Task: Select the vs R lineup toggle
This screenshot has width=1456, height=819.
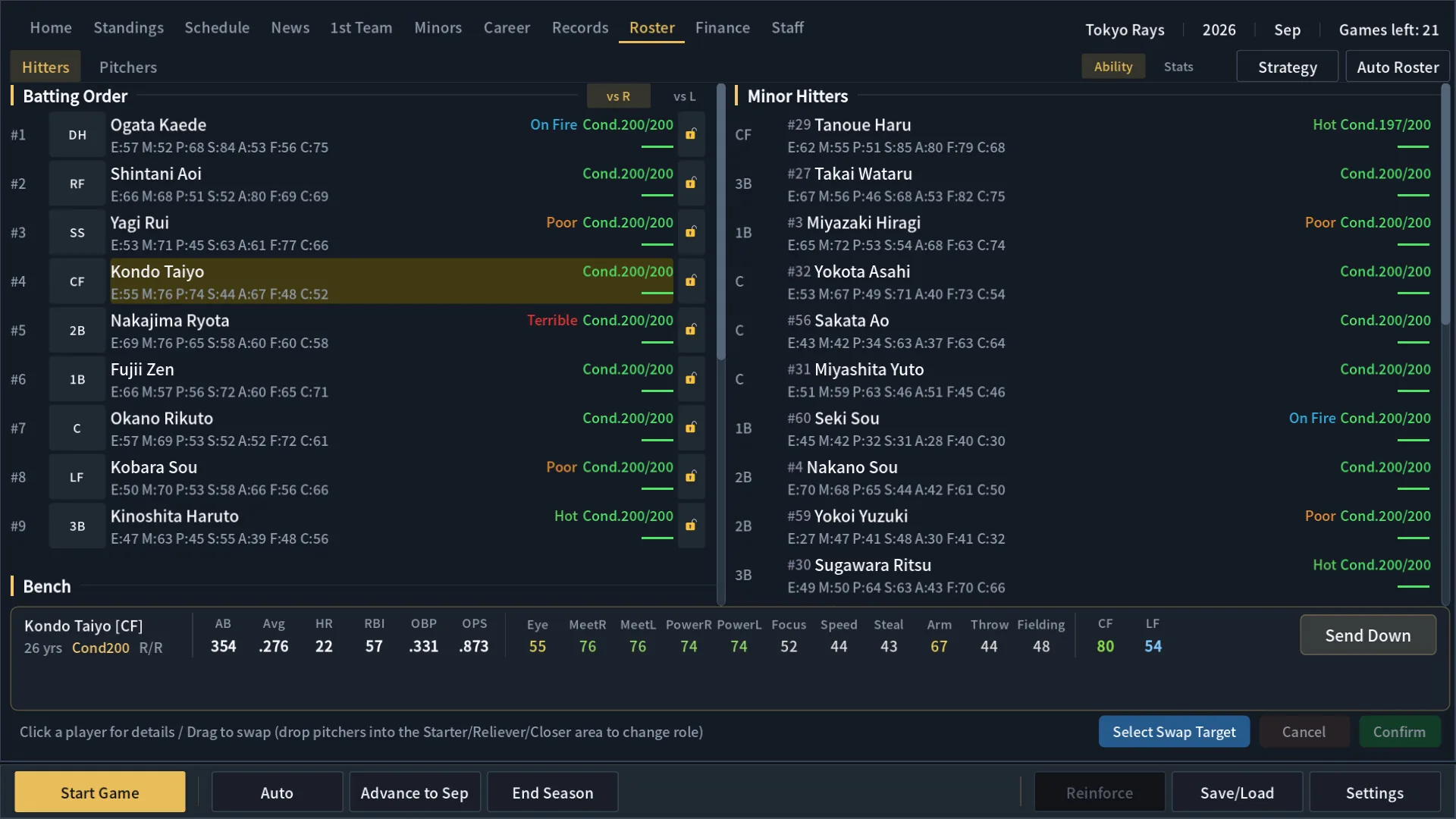Action: (x=618, y=96)
